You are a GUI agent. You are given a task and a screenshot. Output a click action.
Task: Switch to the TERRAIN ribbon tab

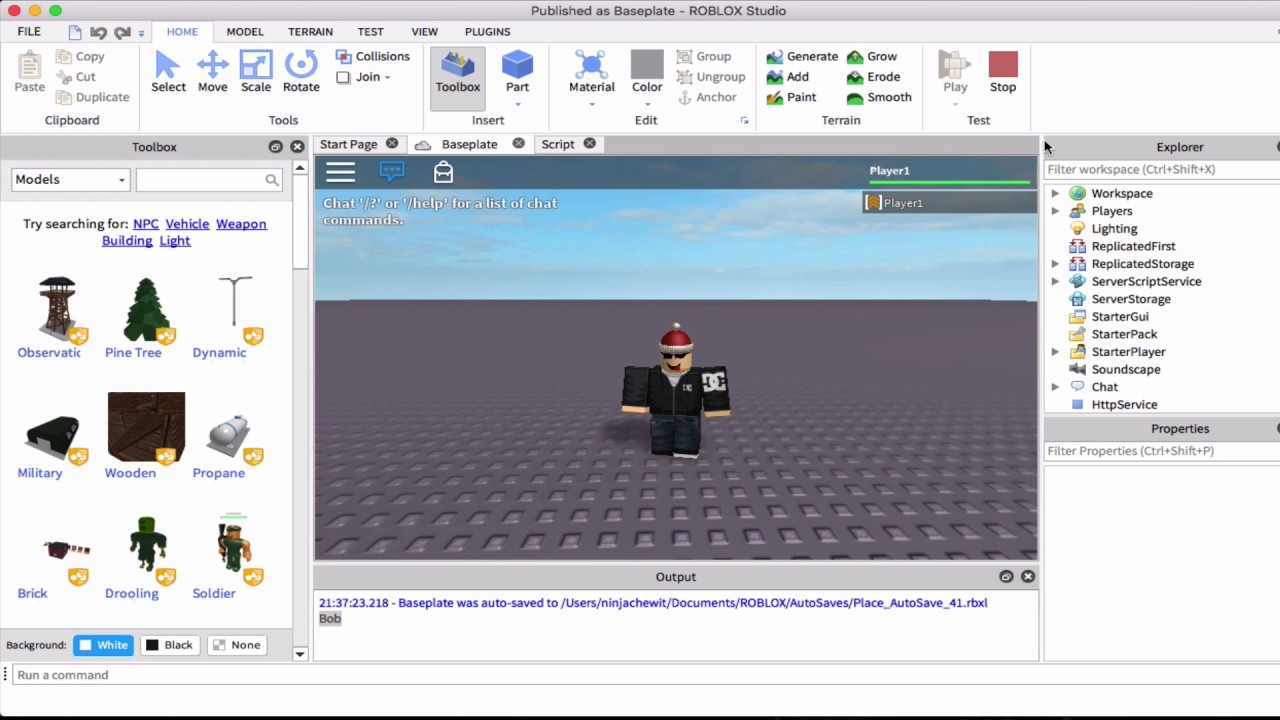click(310, 32)
